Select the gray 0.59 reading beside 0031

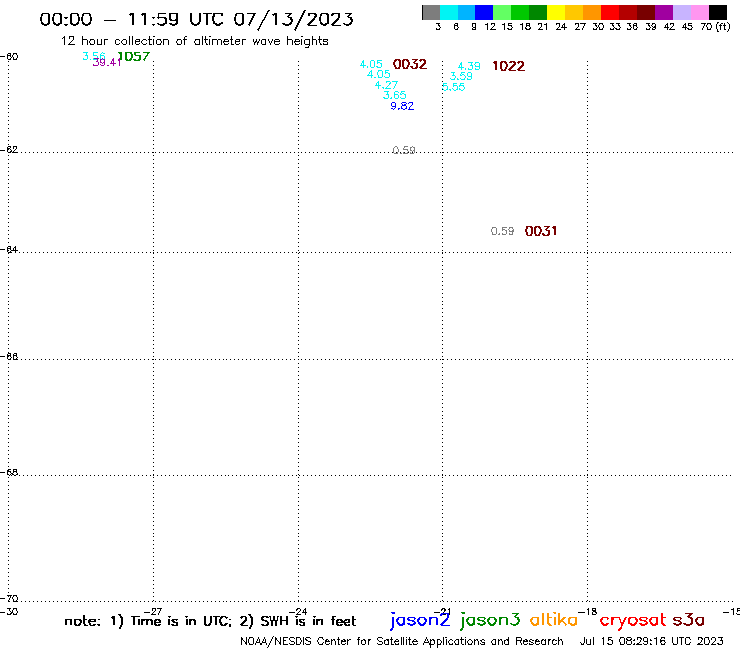pyautogui.click(x=502, y=231)
